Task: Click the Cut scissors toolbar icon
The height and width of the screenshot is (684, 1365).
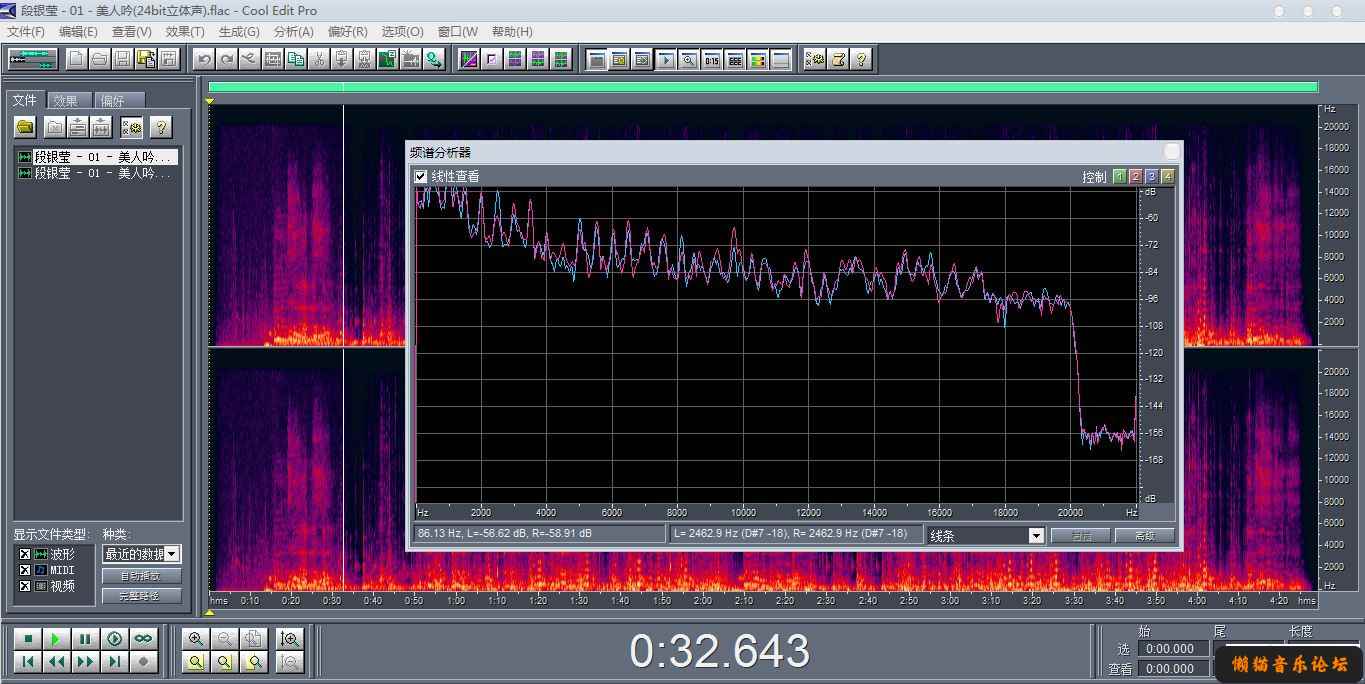Action: pyautogui.click(x=319, y=59)
